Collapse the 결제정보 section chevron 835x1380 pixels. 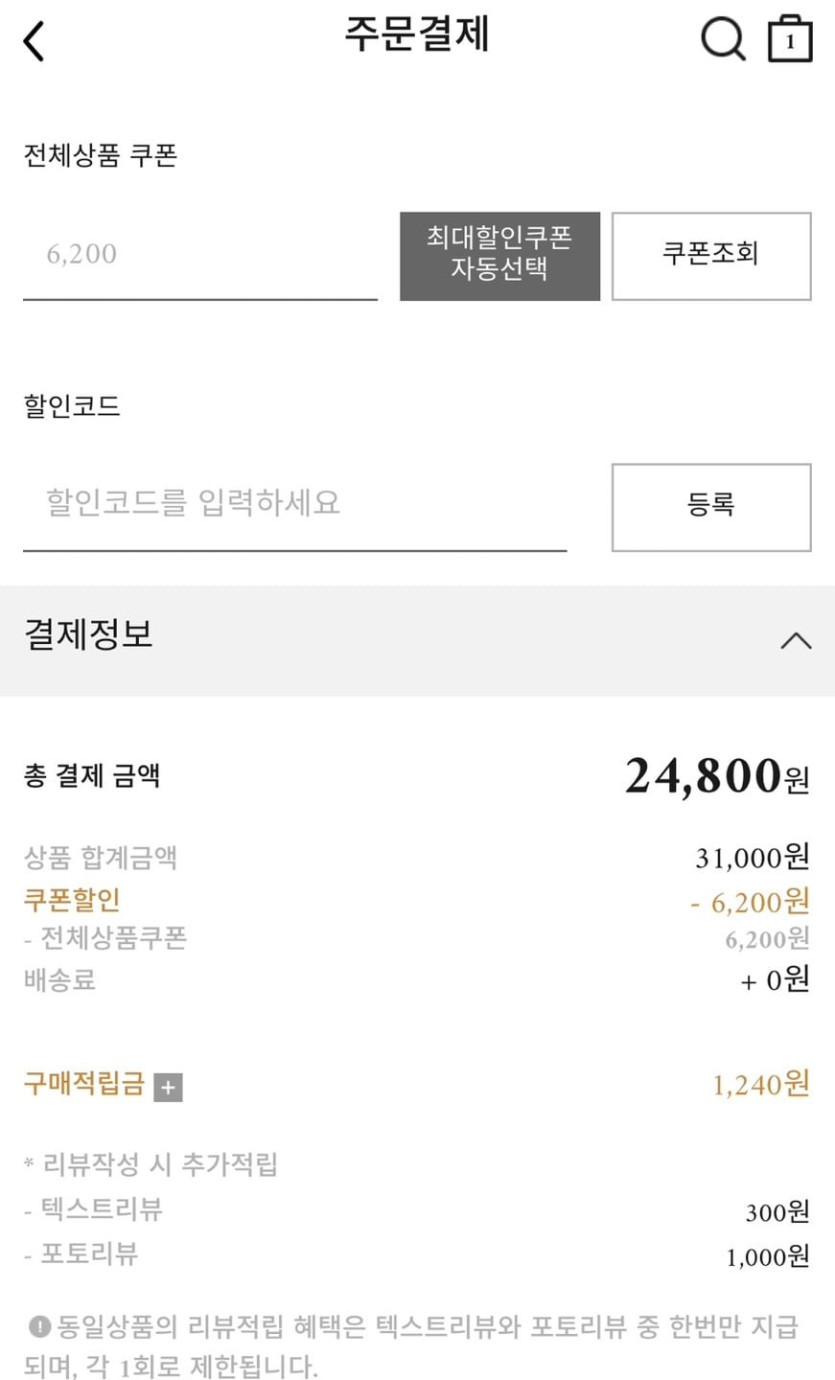pos(796,641)
